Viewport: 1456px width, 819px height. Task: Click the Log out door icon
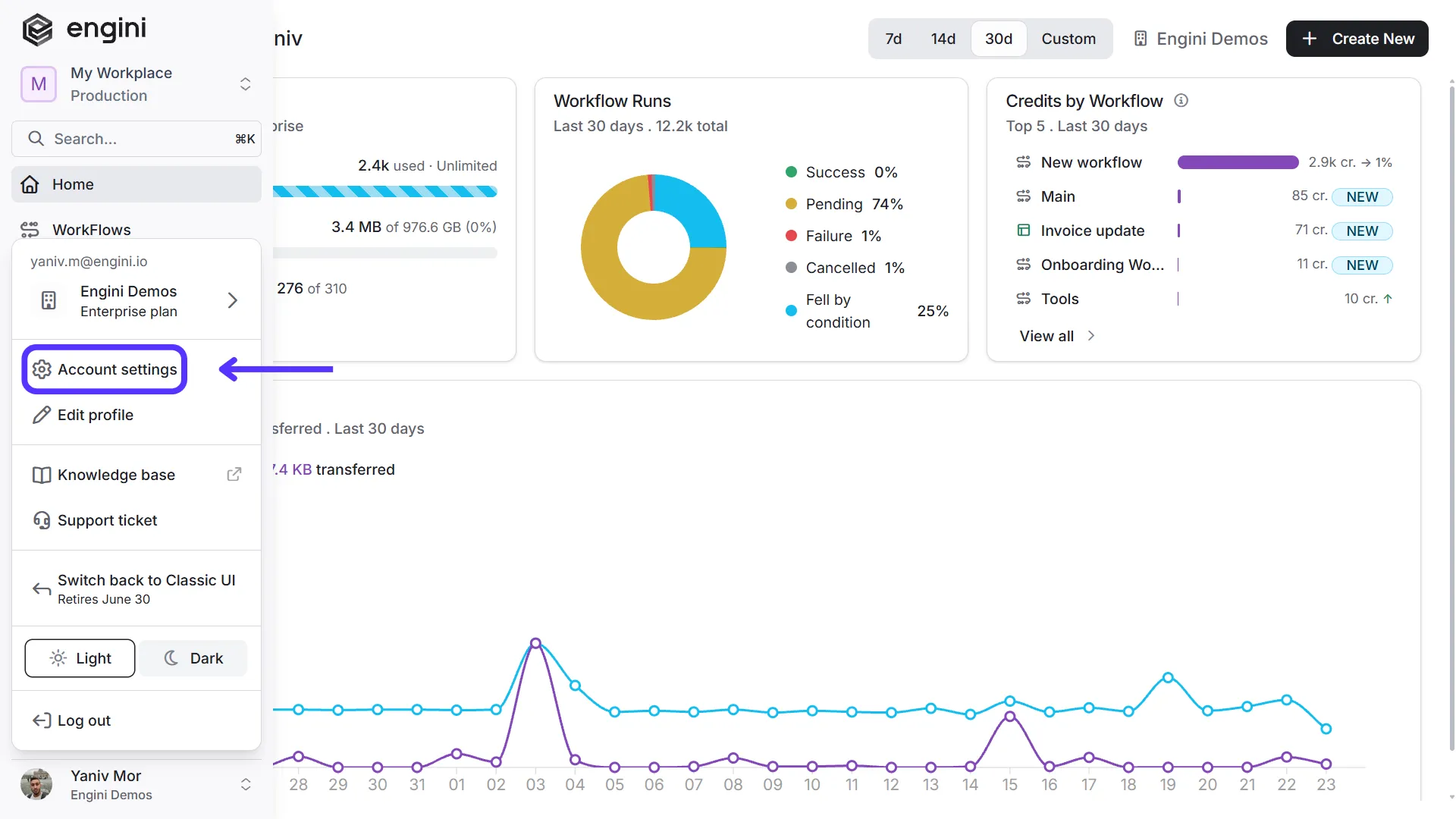[42, 720]
